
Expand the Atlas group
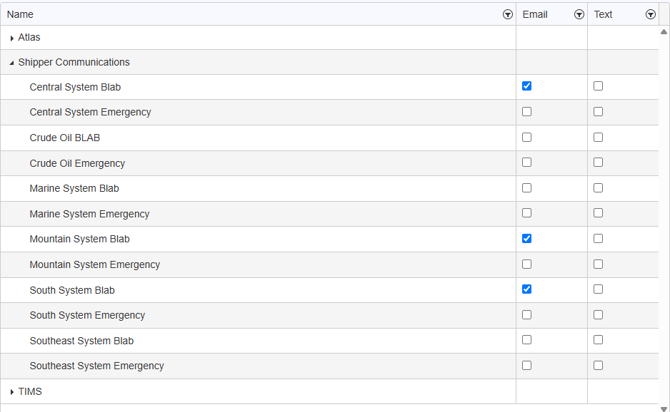12,38
